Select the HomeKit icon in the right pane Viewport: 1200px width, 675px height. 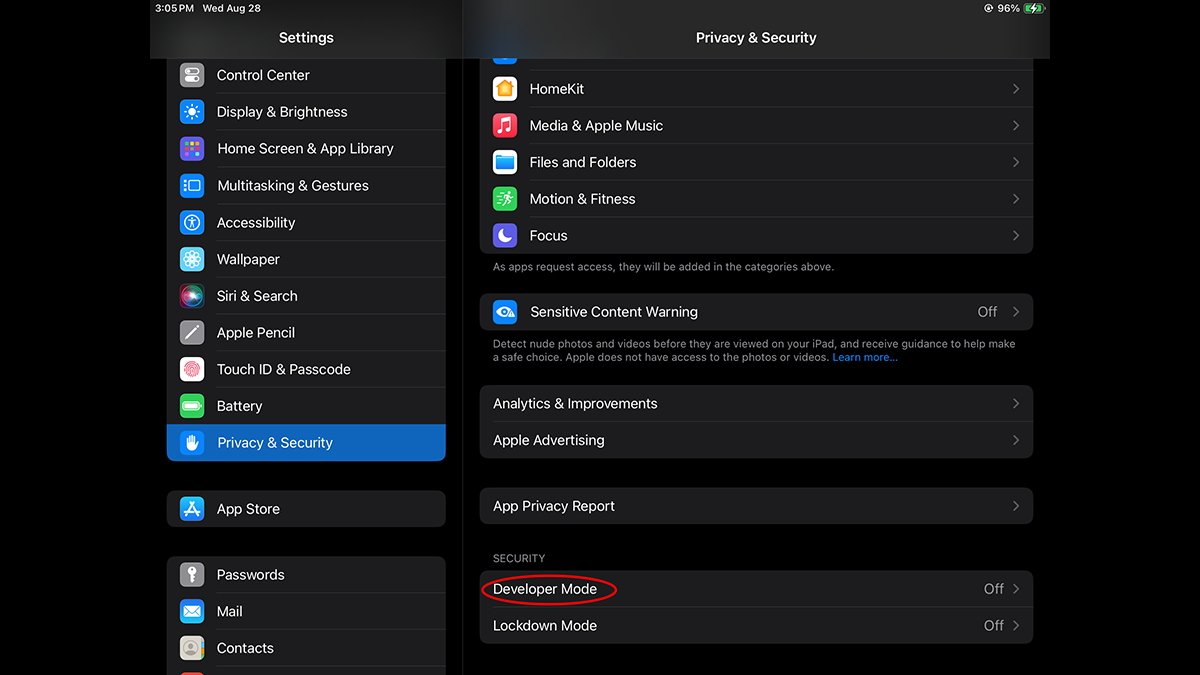pos(504,88)
